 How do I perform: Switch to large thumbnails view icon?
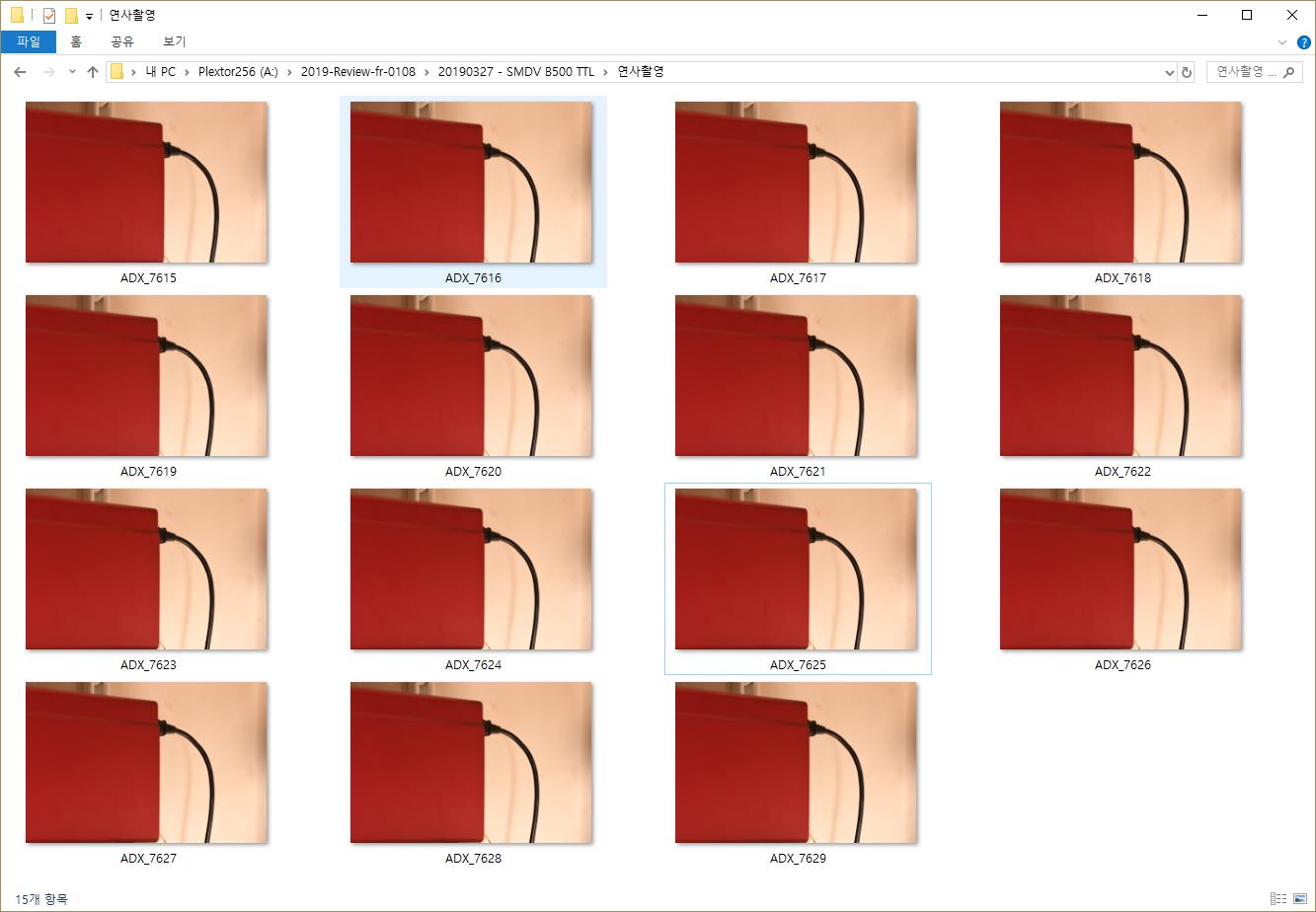tap(1300, 899)
